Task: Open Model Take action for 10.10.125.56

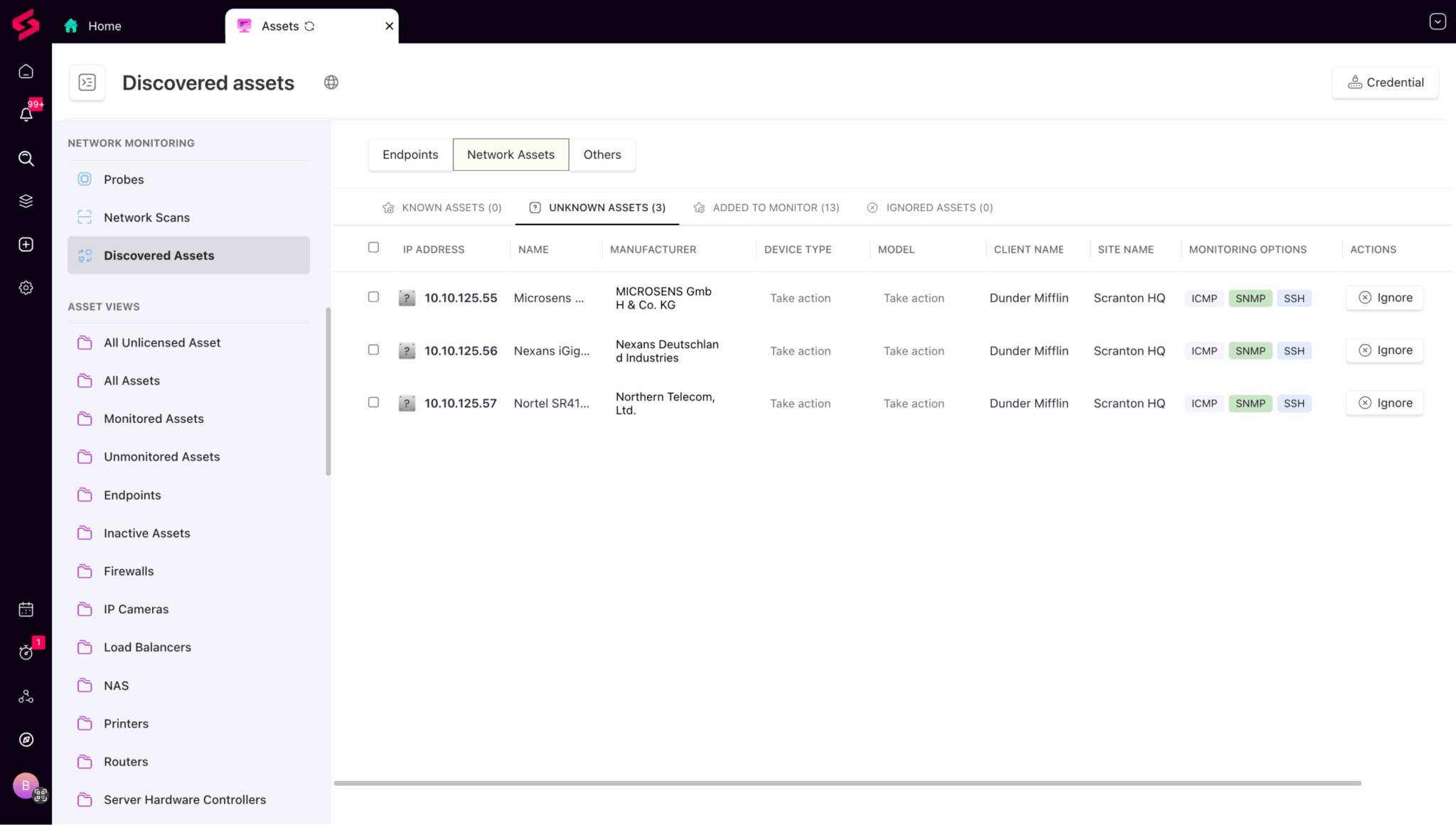Action: [x=914, y=351]
